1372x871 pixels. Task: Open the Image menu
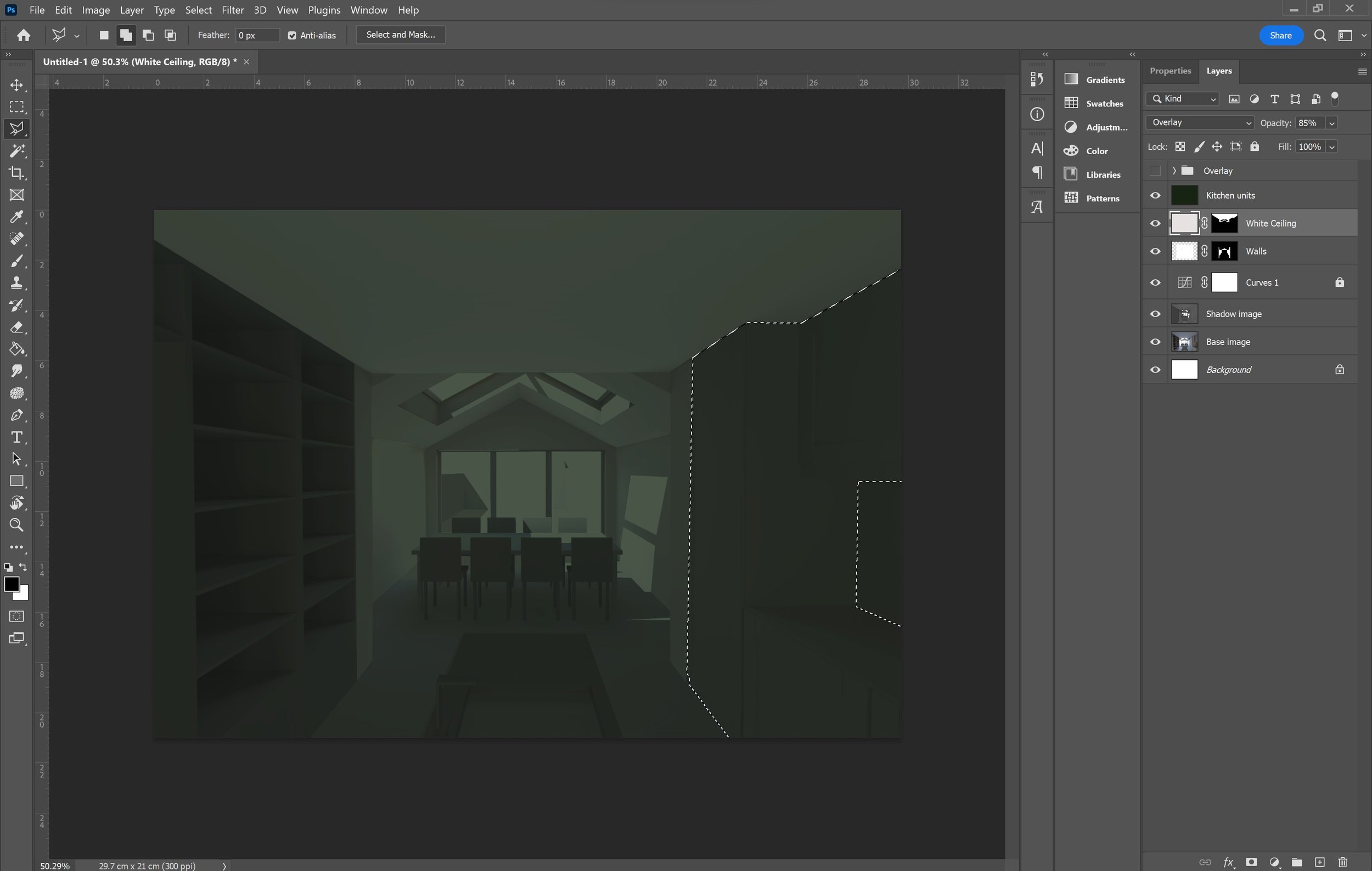[x=95, y=10]
